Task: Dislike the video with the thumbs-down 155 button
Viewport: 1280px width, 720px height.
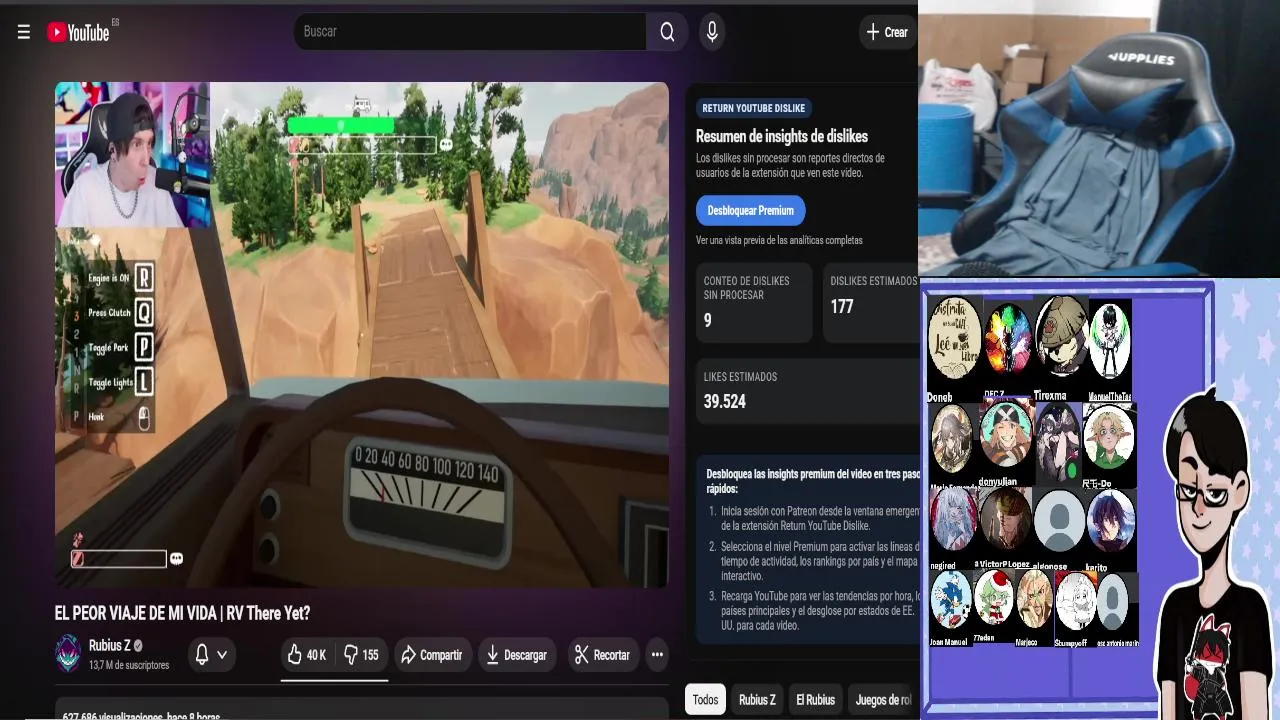Action: pyautogui.click(x=361, y=655)
